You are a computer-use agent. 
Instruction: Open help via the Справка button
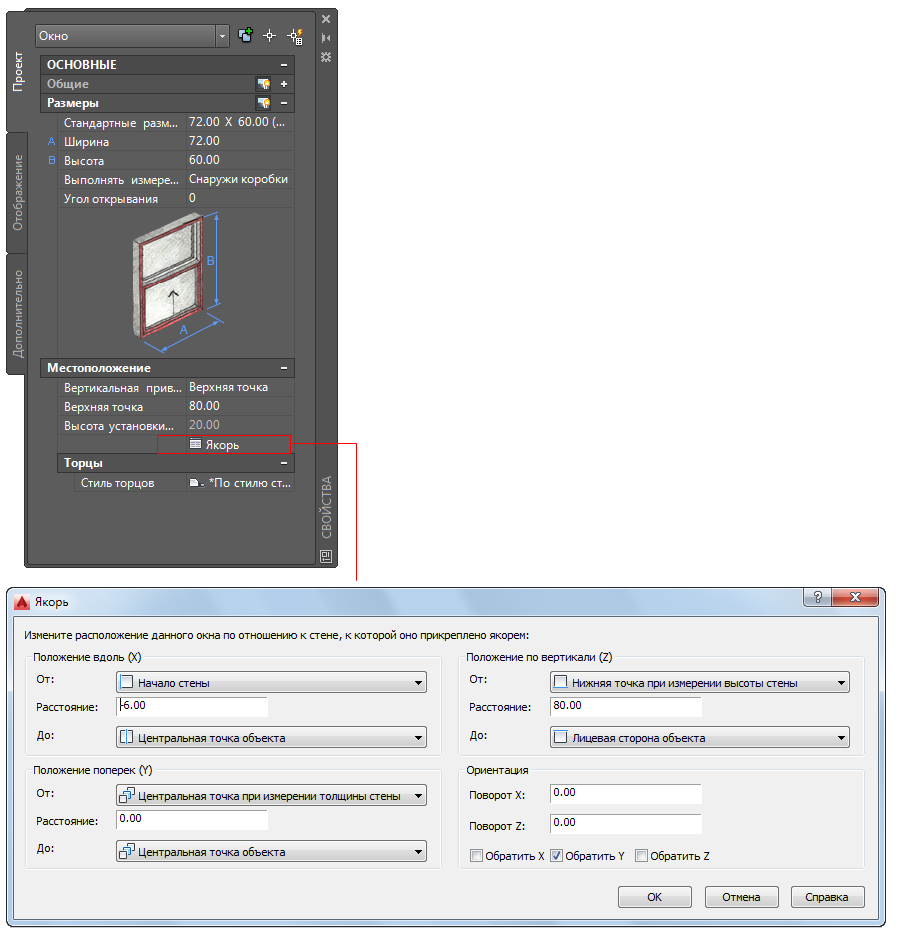[827, 897]
